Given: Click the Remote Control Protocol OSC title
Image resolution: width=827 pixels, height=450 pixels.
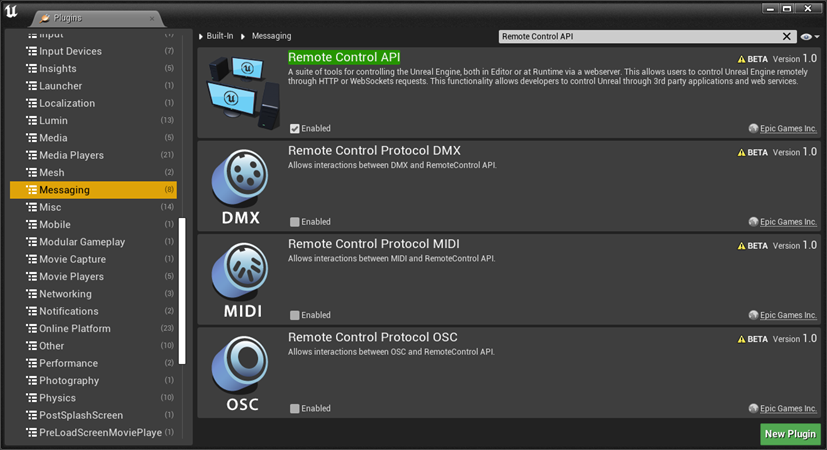Looking at the screenshot, I should [x=372, y=337].
